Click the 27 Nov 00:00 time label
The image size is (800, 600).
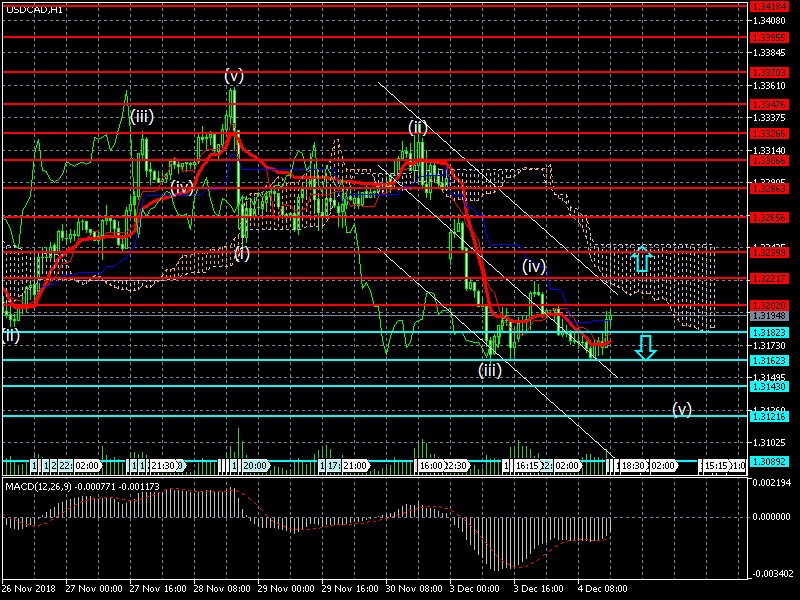click(94, 589)
